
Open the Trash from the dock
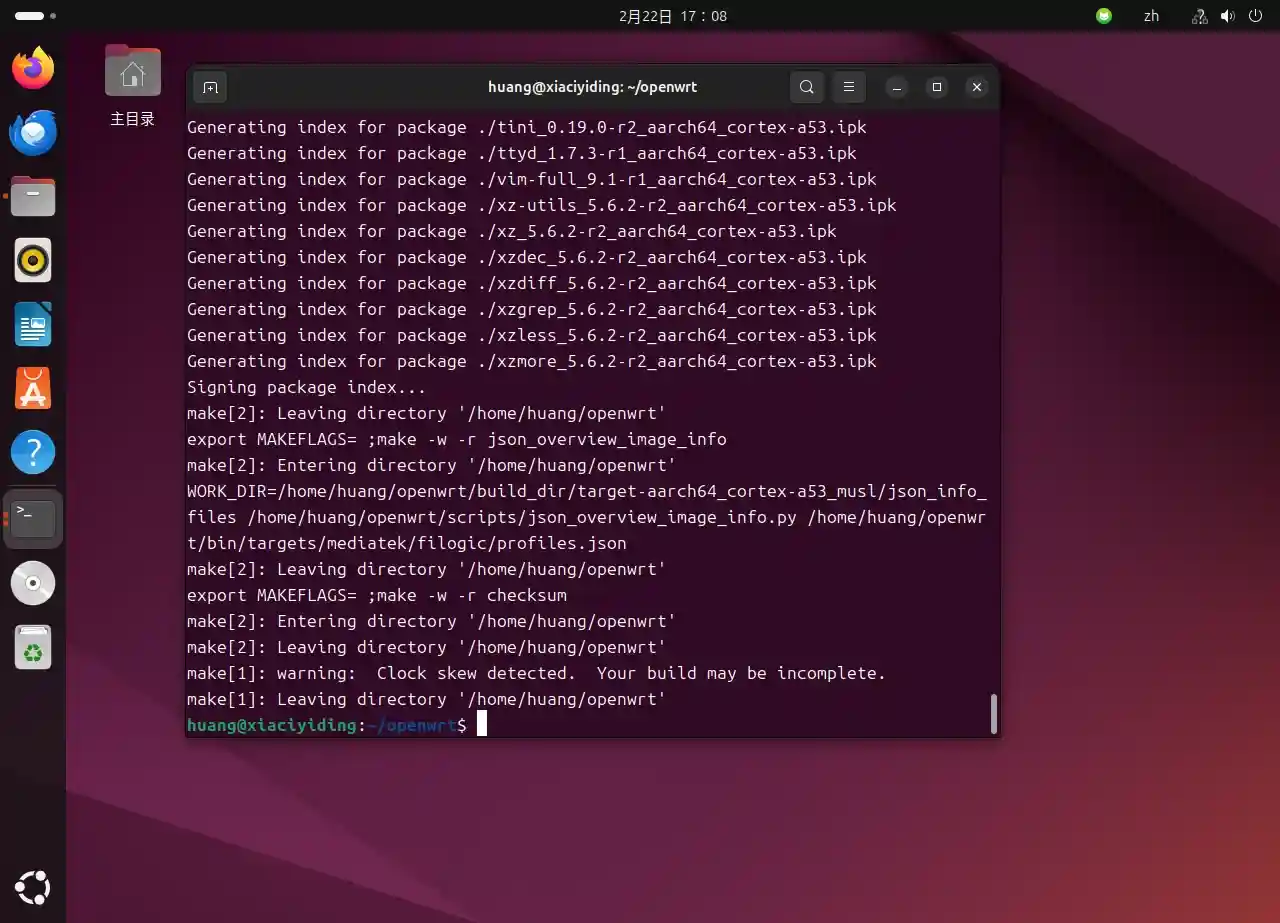tap(33, 647)
